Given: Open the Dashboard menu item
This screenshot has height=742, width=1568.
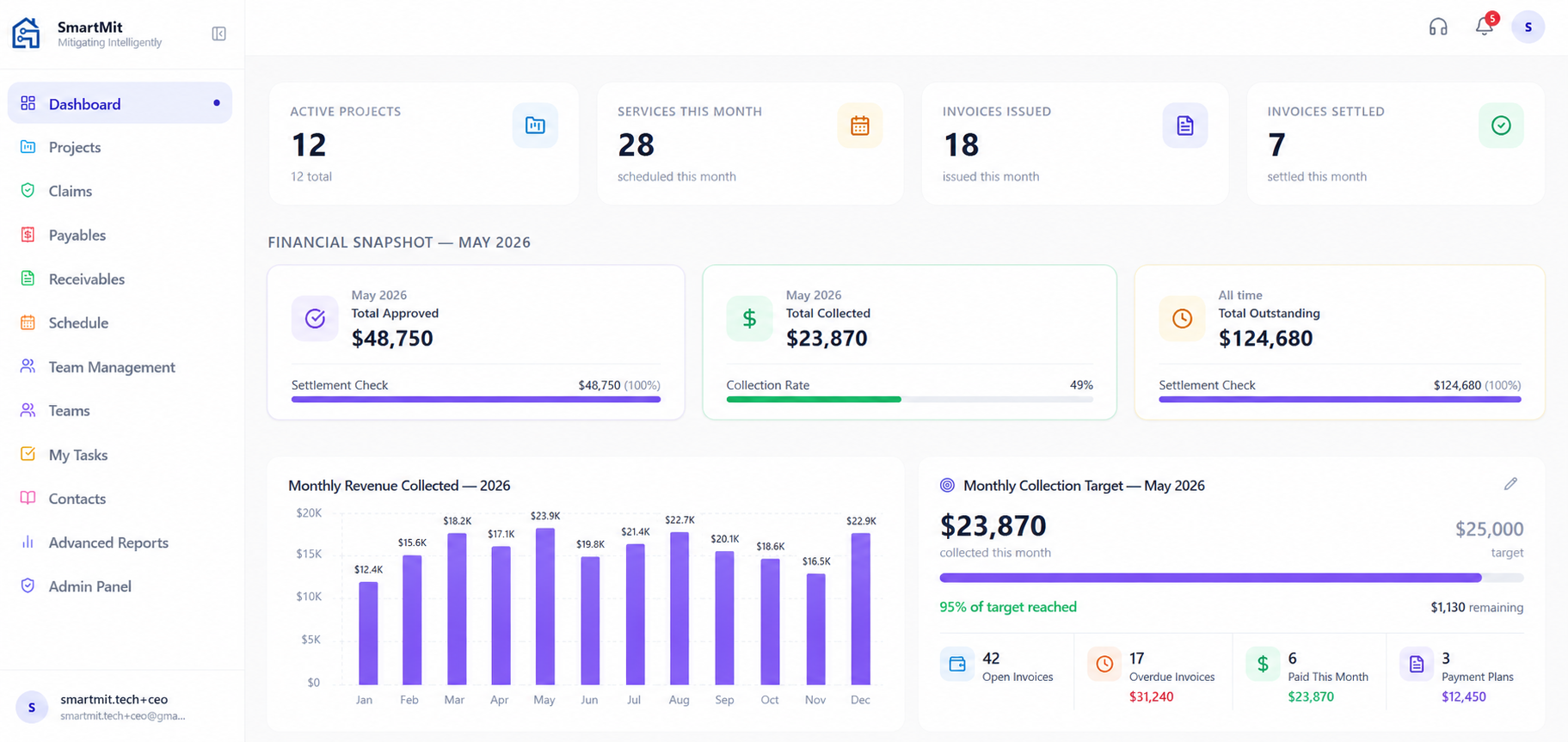Looking at the screenshot, I should pyautogui.click(x=120, y=103).
